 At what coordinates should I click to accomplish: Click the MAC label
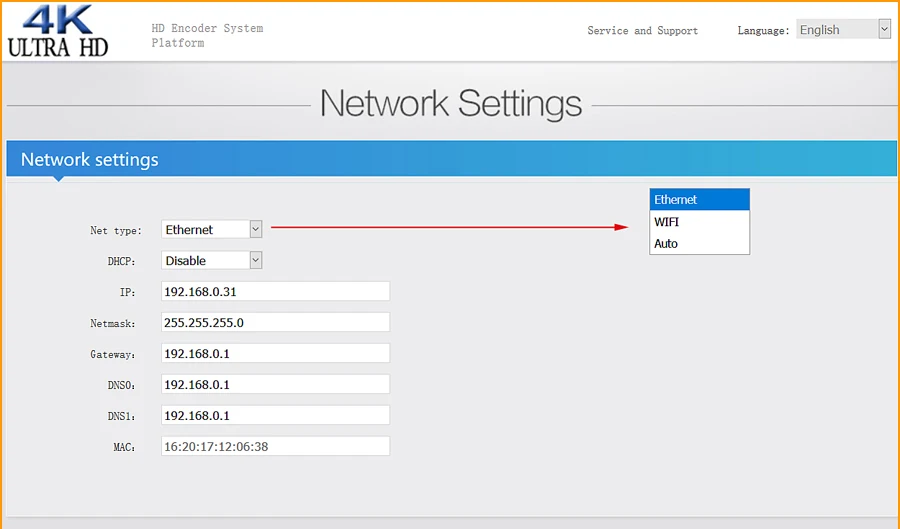pos(124,448)
